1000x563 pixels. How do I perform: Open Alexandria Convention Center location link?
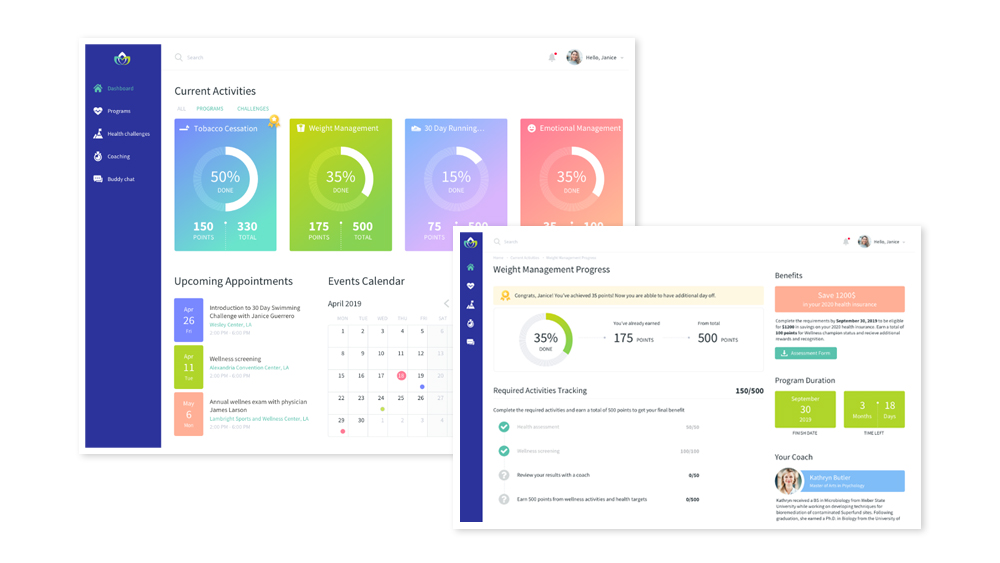point(248,368)
